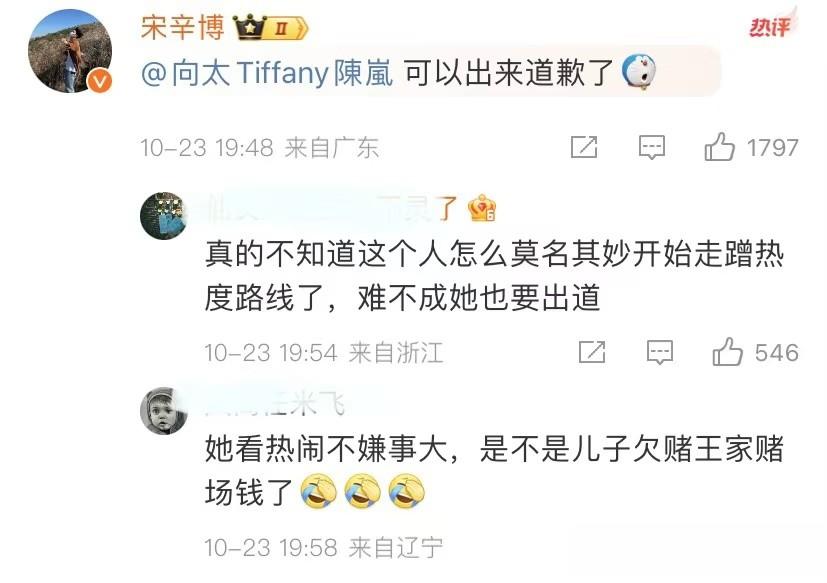
Task: Click the blurred username ending in 米飞
Action: tap(274, 405)
